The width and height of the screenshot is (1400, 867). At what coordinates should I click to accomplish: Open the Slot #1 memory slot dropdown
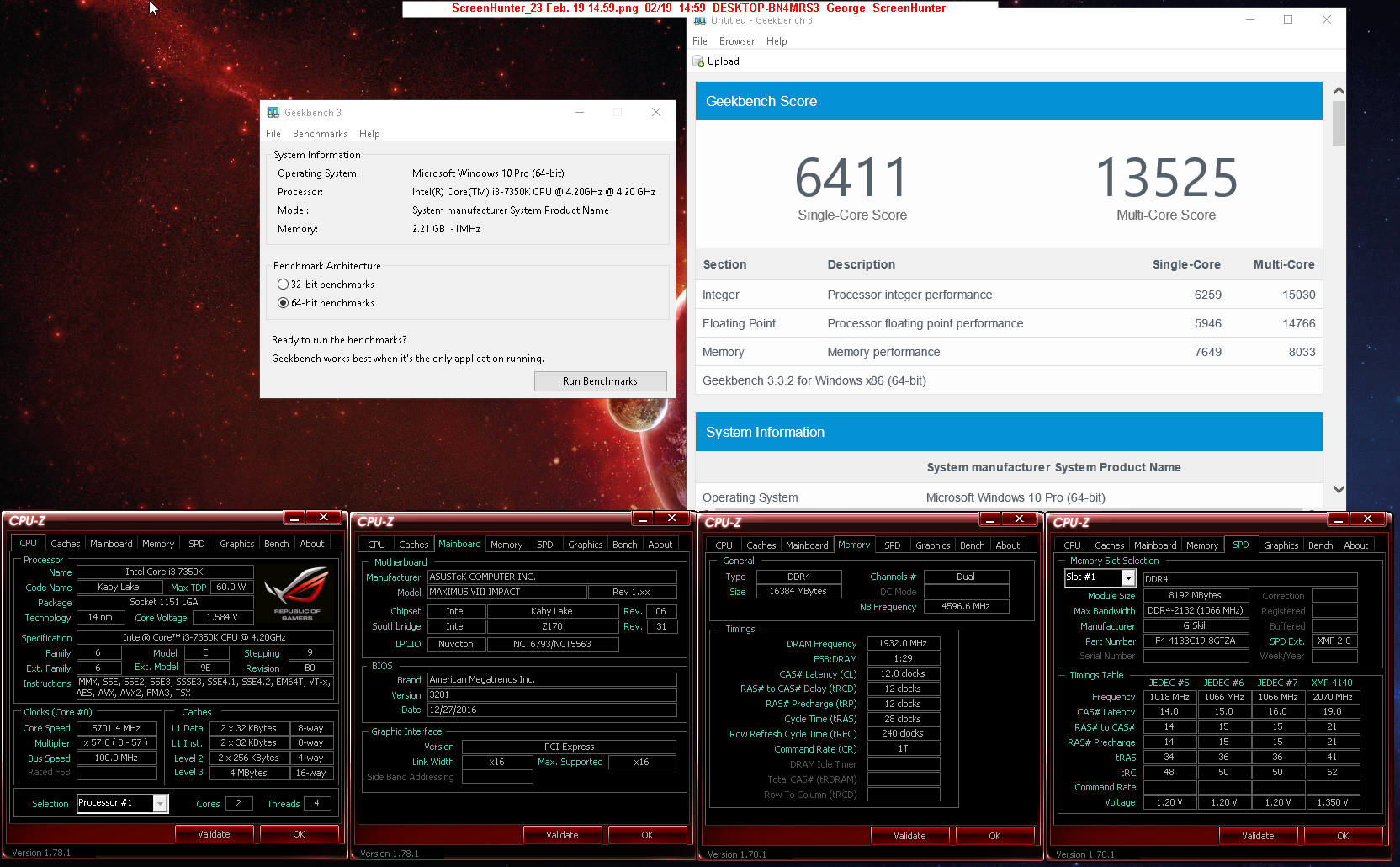coord(1128,578)
